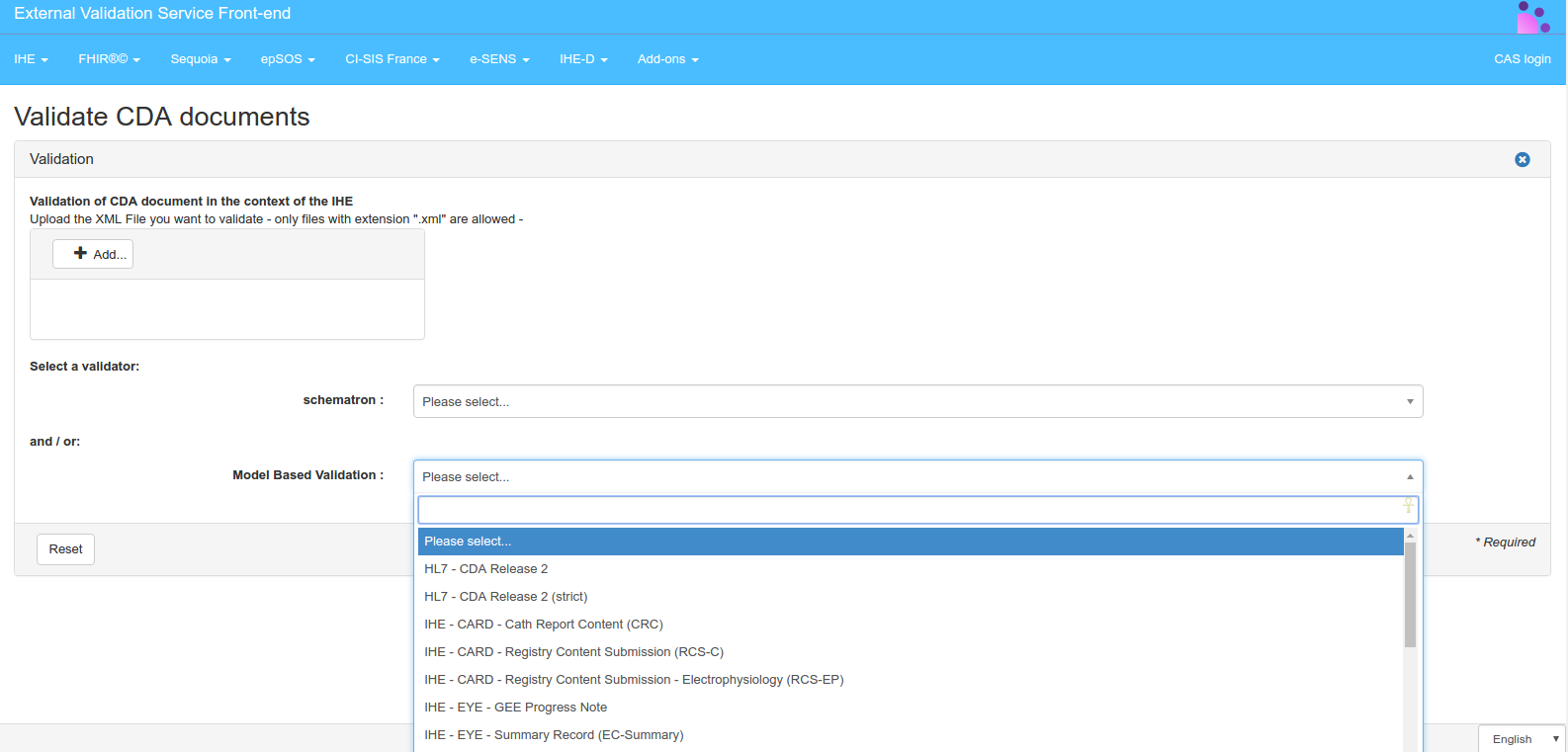Expand the CI-SIS France menu
Screen dimensions: 1568x752
pos(392,59)
